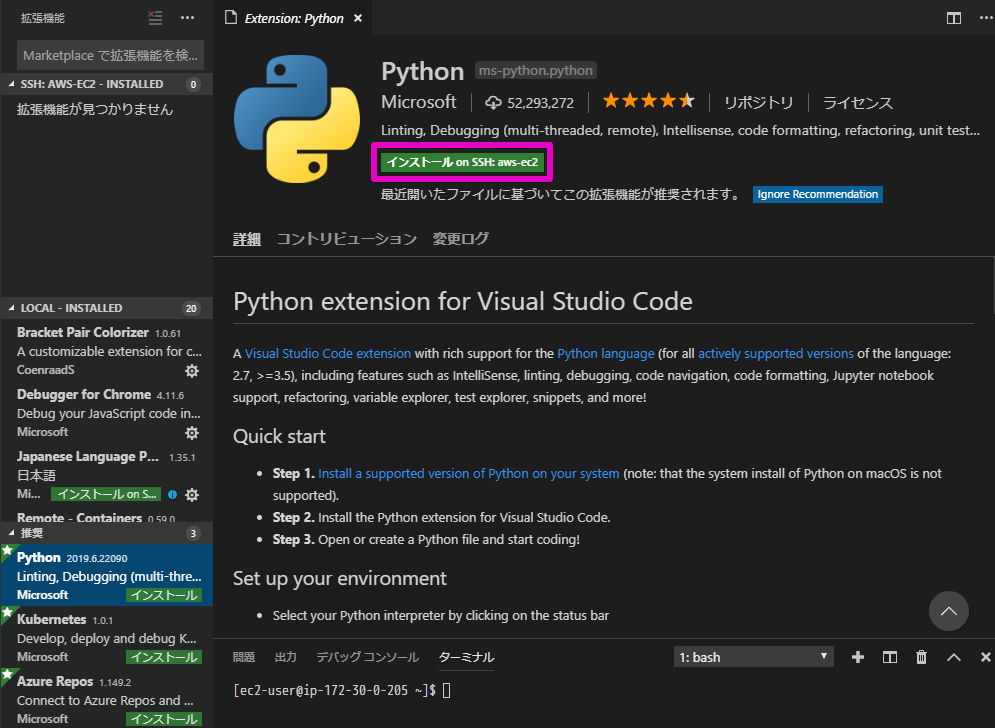
Task: Create a new terminal with the plus icon
Action: pyautogui.click(x=857, y=657)
